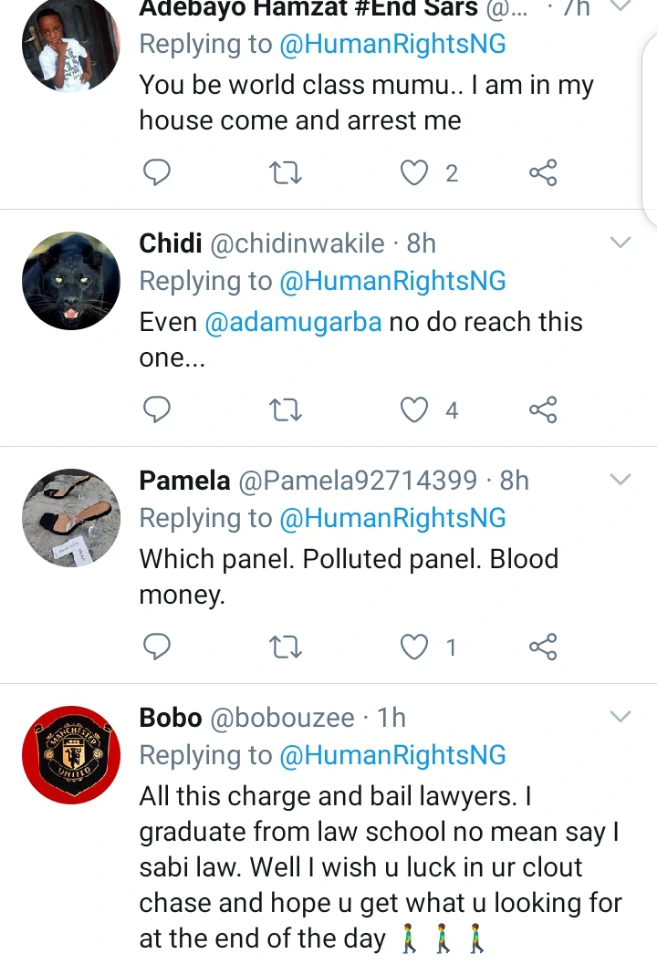This screenshot has height=967, width=657.
Task: Share Pamela's tweet
Action: [x=542, y=647]
